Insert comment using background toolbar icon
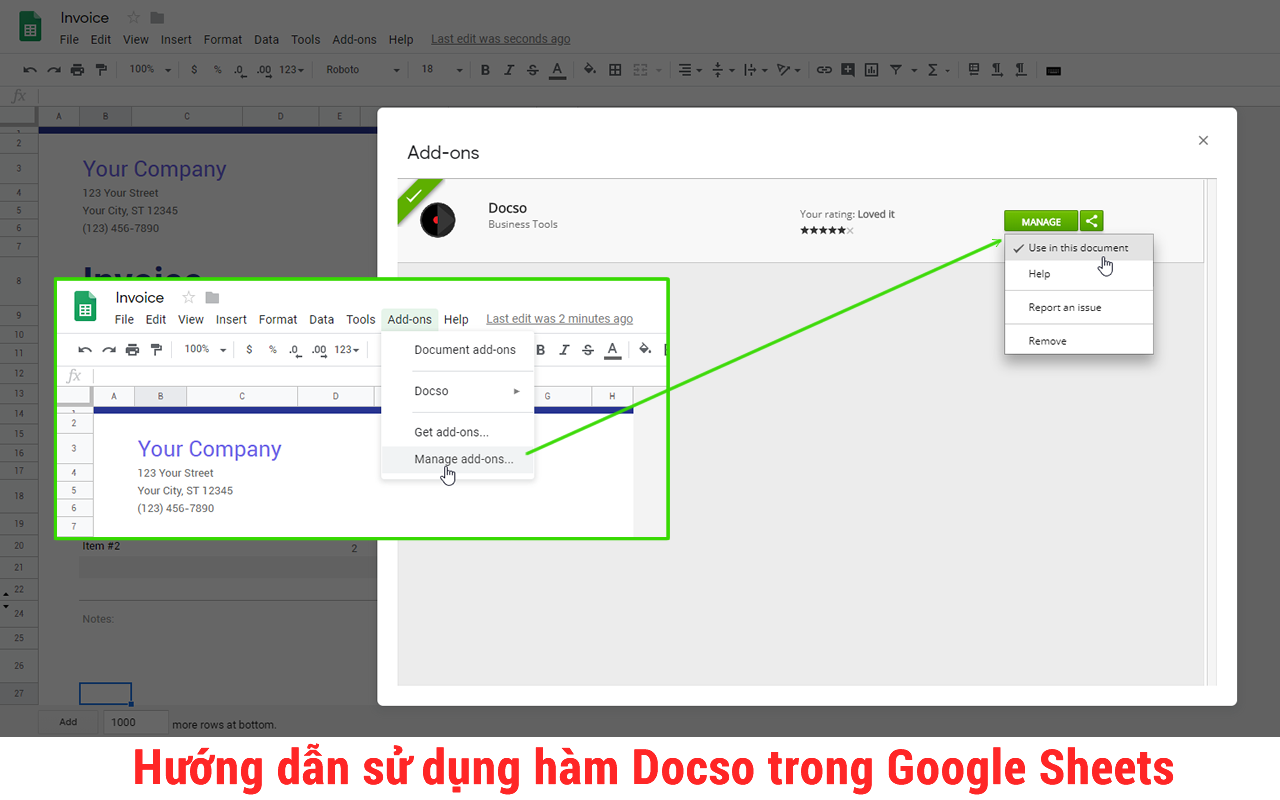Viewport: 1280px width, 800px height. tap(848, 70)
